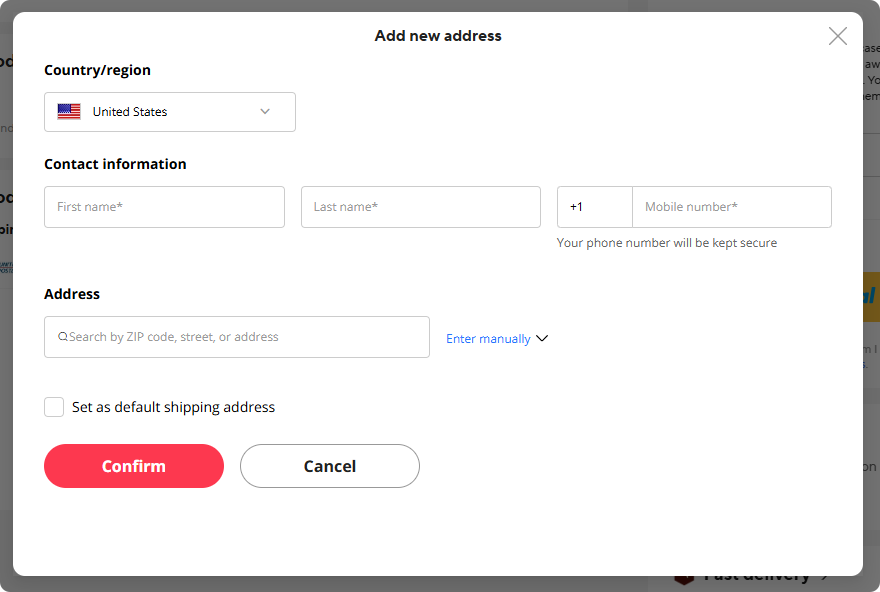The height and width of the screenshot is (592, 880).
Task: Click the magnifier icon in address search
Action: (x=63, y=338)
